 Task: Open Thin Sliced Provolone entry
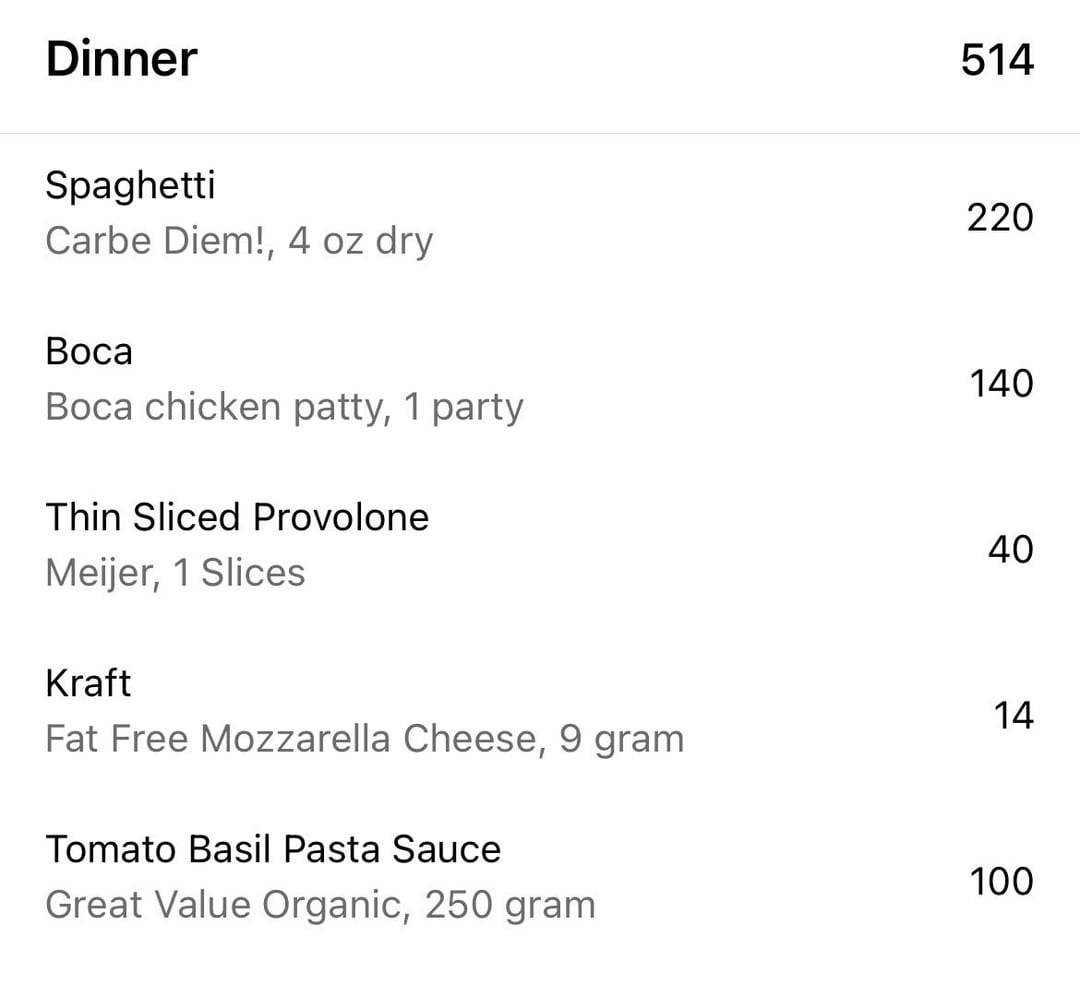[540, 546]
